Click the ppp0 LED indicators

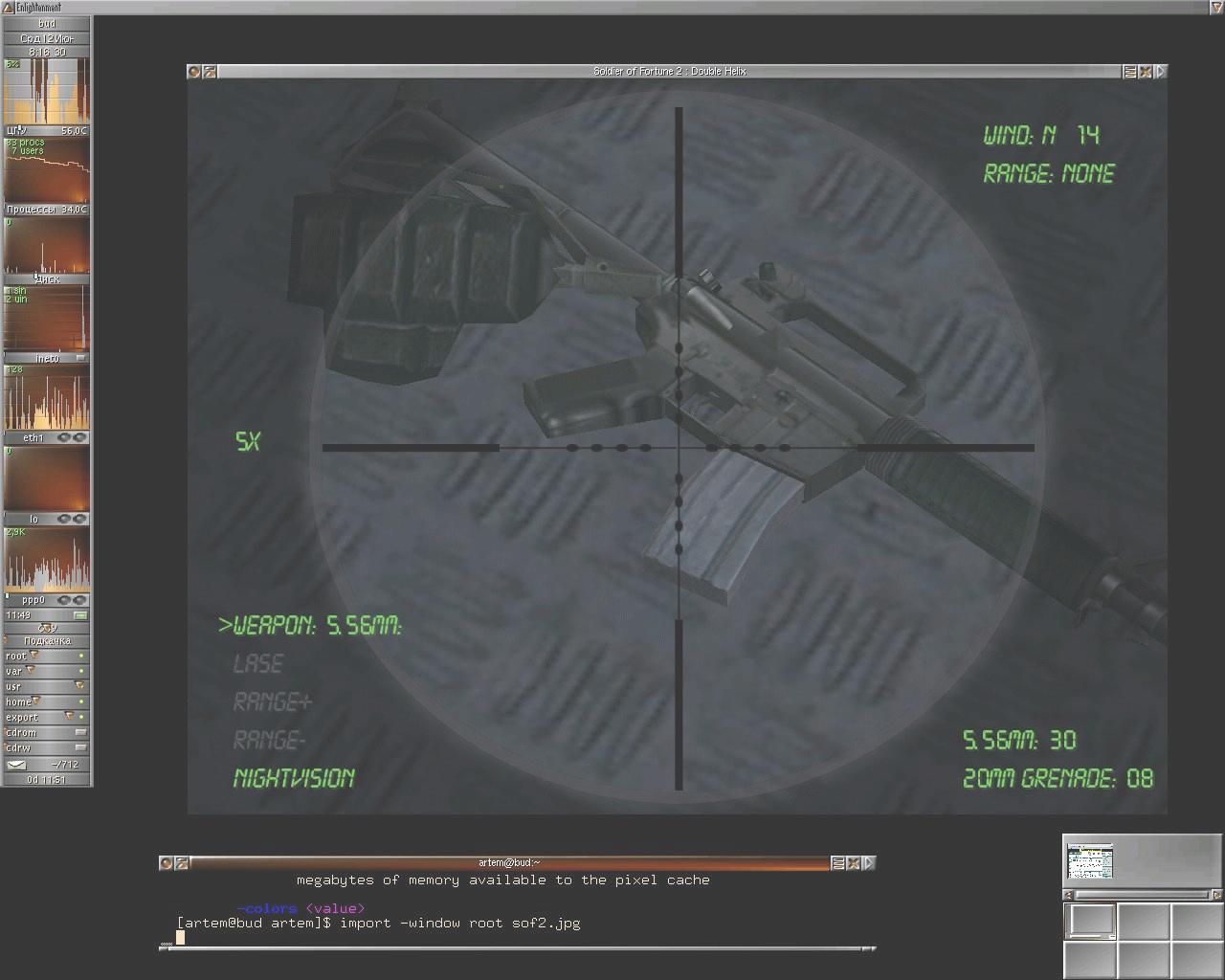click(x=72, y=600)
